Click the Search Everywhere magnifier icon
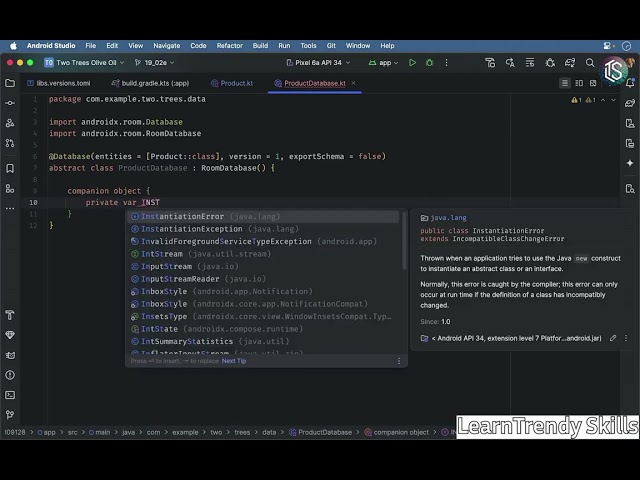 coord(590,62)
